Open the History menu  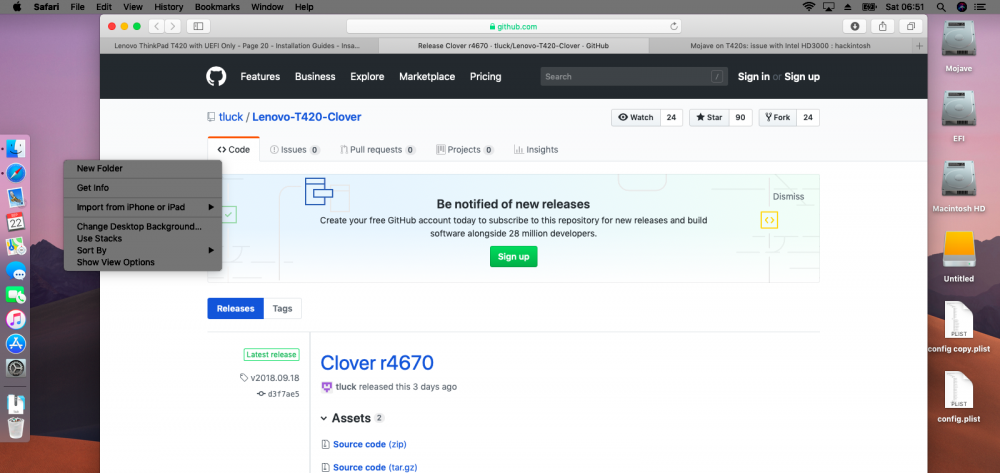[168, 7]
